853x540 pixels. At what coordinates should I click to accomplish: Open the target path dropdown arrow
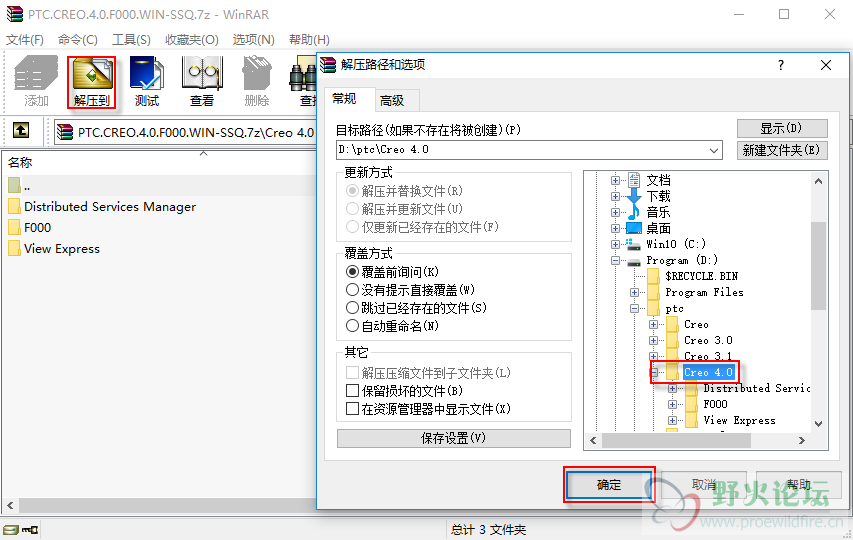pyautogui.click(x=714, y=150)
